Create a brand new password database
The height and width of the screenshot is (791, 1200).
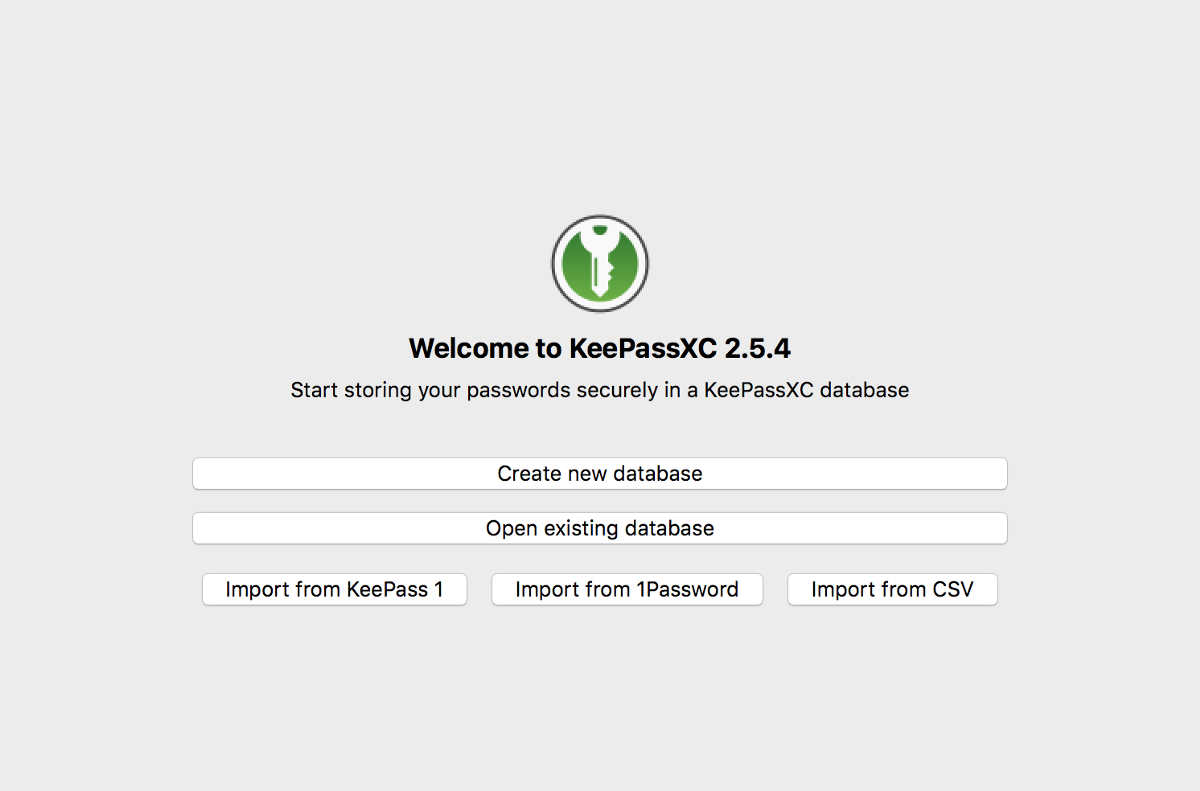600,473
